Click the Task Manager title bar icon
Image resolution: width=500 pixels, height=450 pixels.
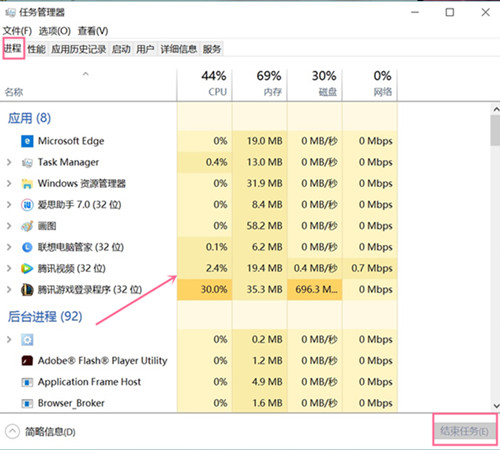[x=10, y=13]
